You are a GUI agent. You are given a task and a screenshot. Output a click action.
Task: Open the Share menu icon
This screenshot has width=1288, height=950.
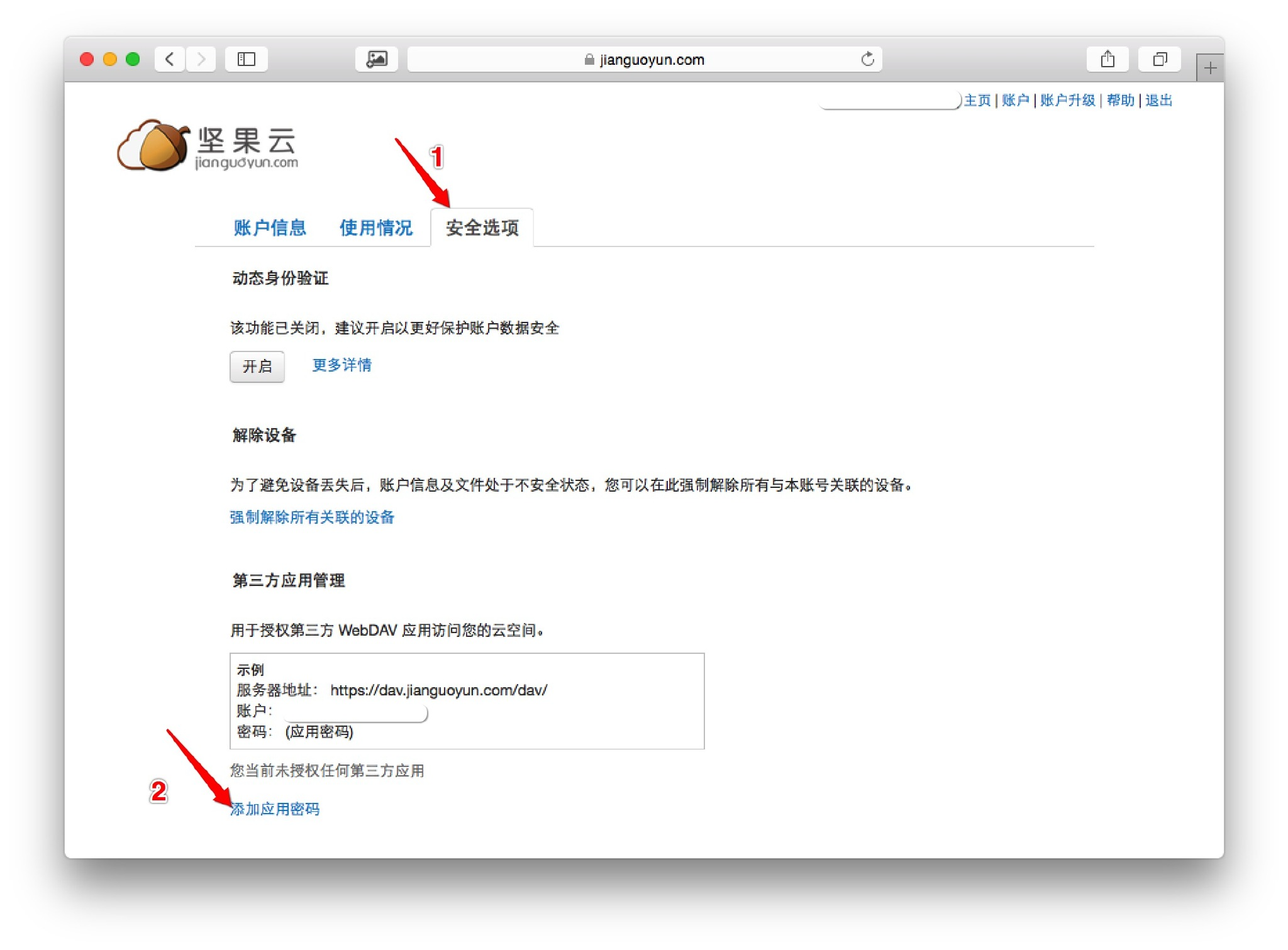[x=1108, y=59]
